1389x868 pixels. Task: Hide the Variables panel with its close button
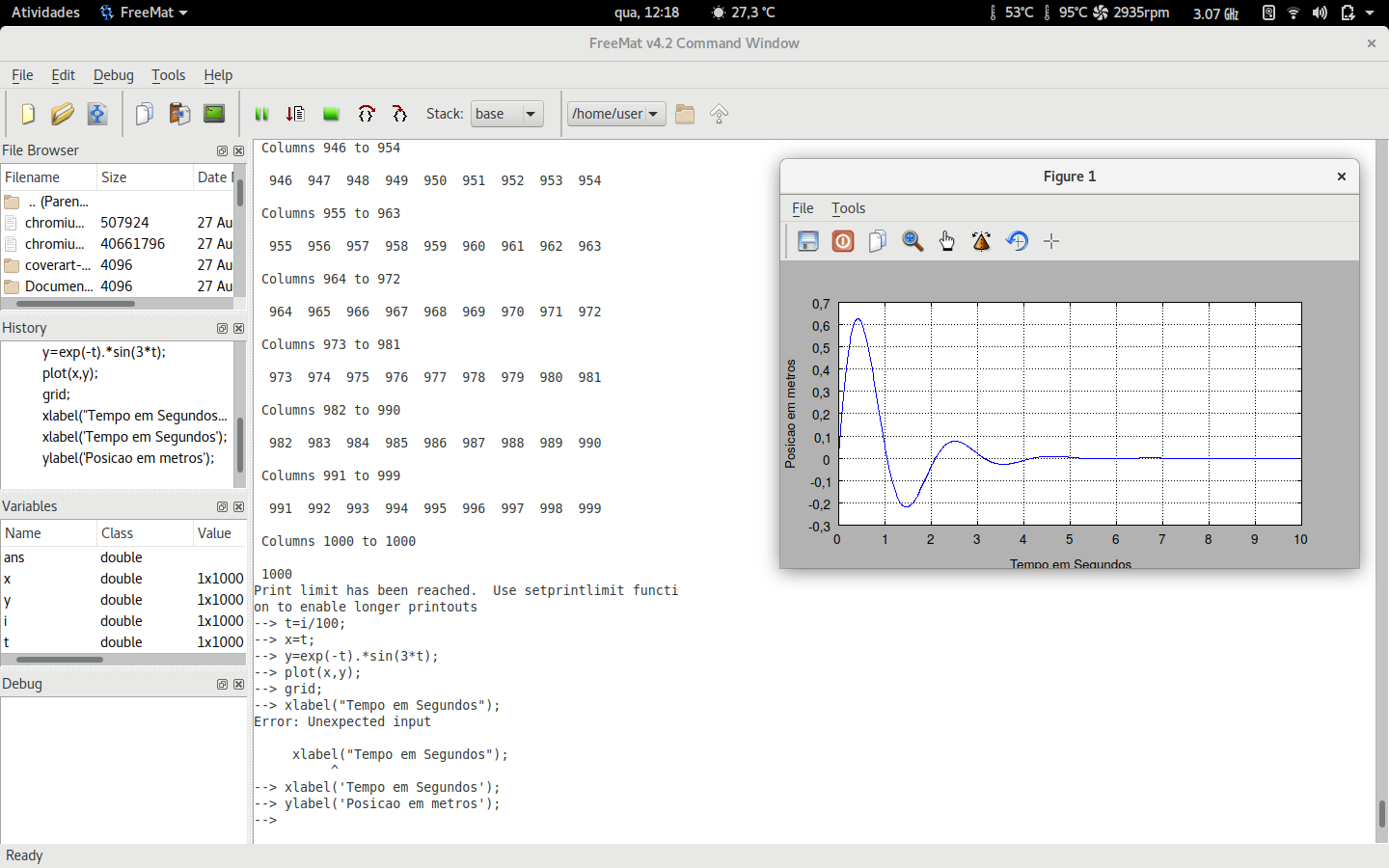point(238,507)
